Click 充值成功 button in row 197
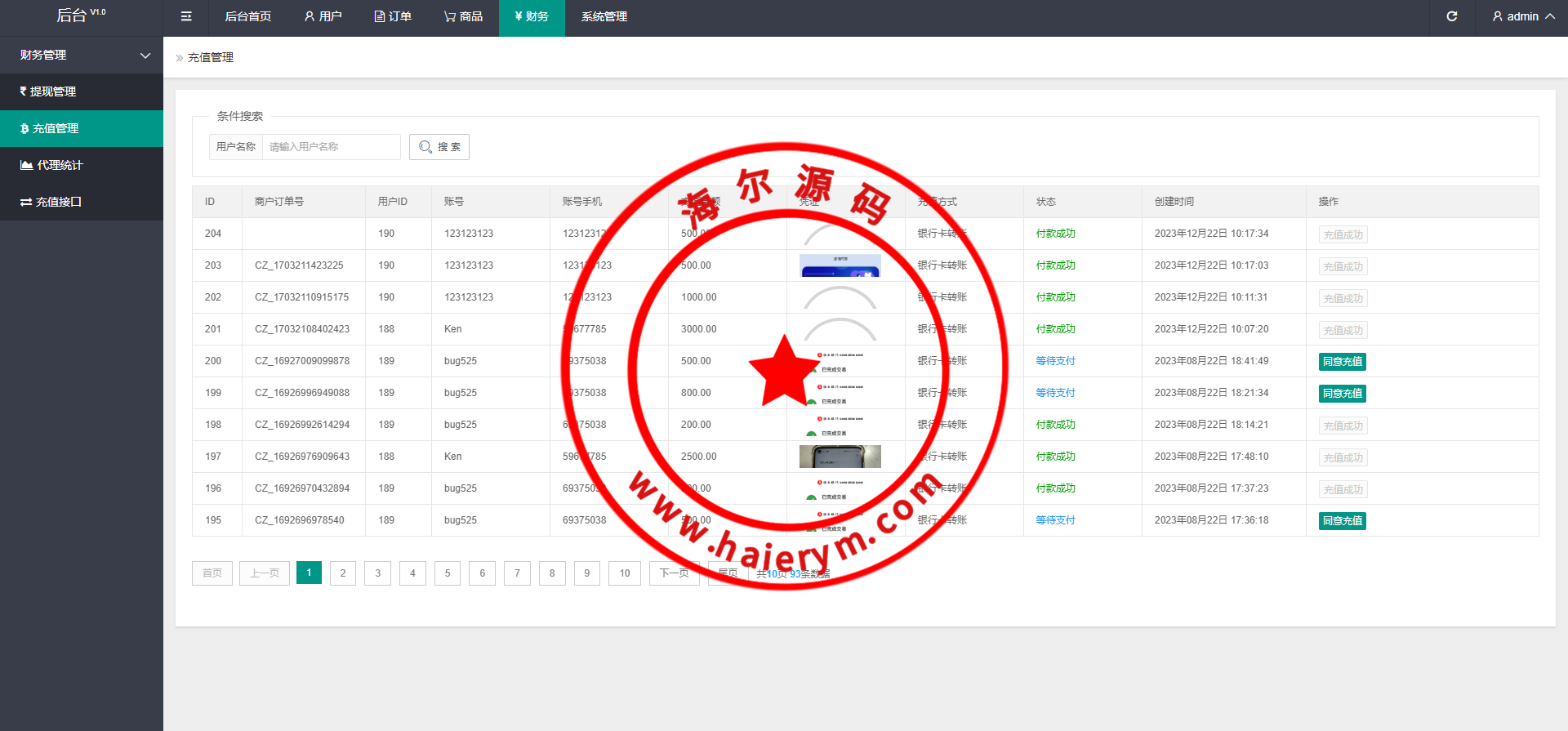 tap(1343, 457)
